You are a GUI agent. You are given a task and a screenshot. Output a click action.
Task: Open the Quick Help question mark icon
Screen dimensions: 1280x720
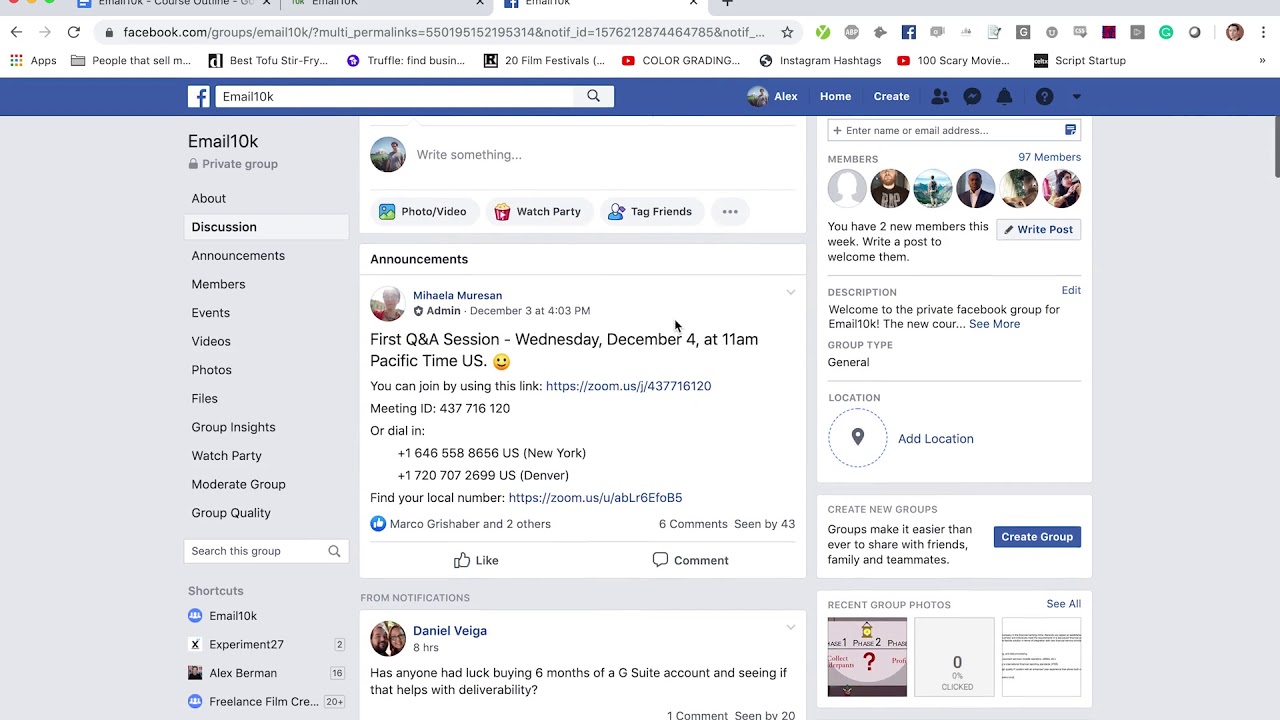coord(1044,96)
